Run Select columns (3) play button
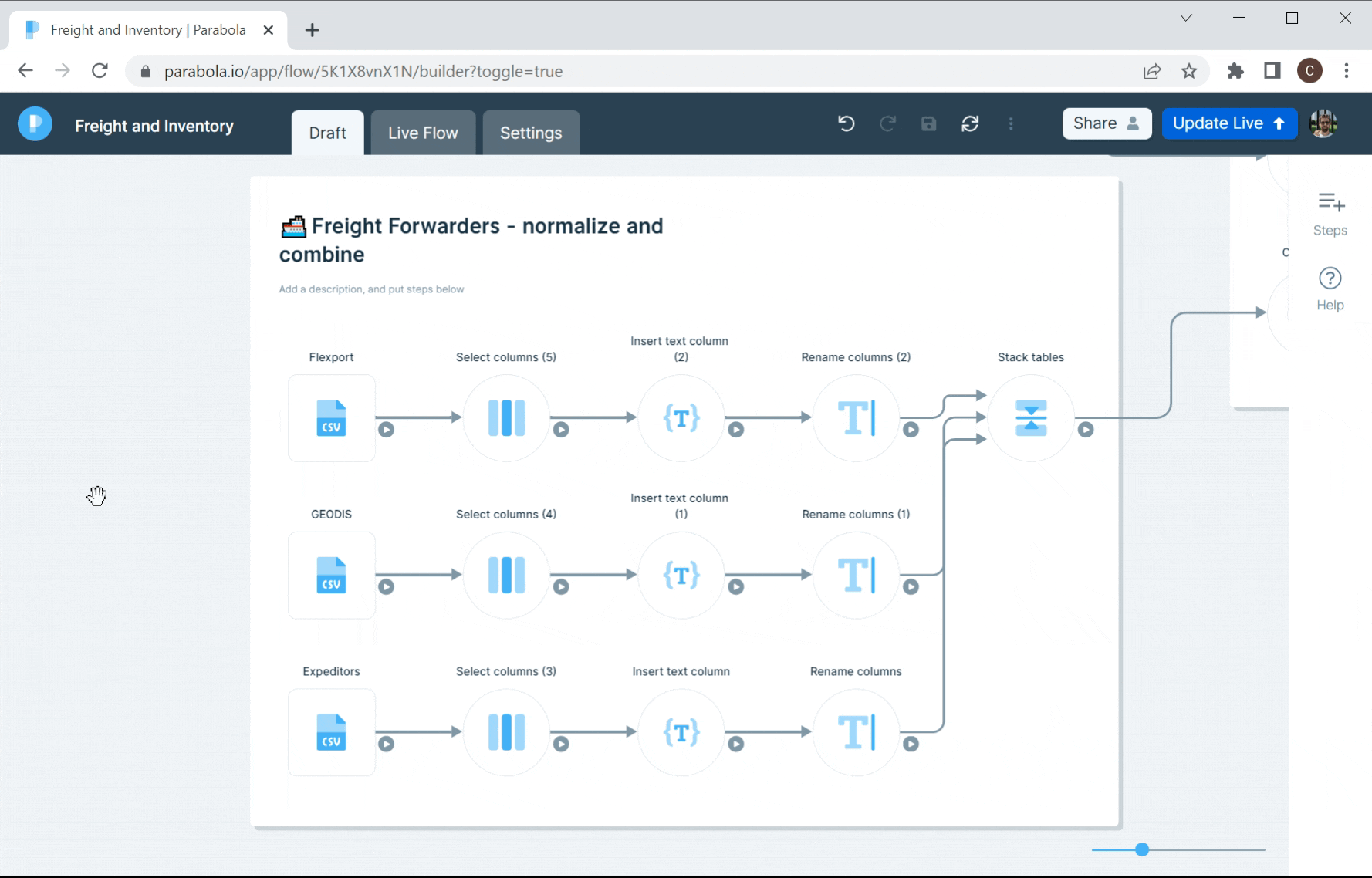This screenshot has width=1372, height=878. pos(561,745)
